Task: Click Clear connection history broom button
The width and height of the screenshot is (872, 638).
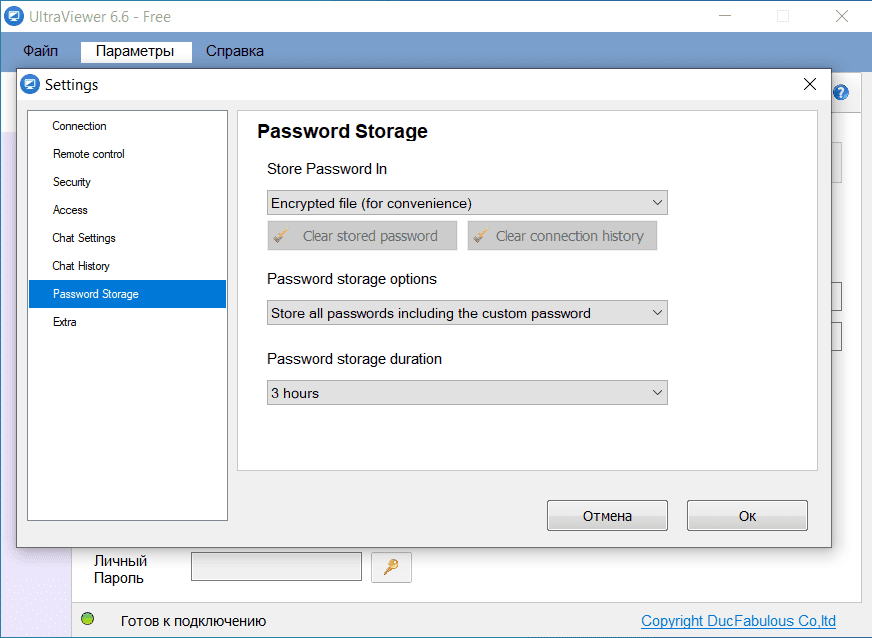Action: coord(562,236)
